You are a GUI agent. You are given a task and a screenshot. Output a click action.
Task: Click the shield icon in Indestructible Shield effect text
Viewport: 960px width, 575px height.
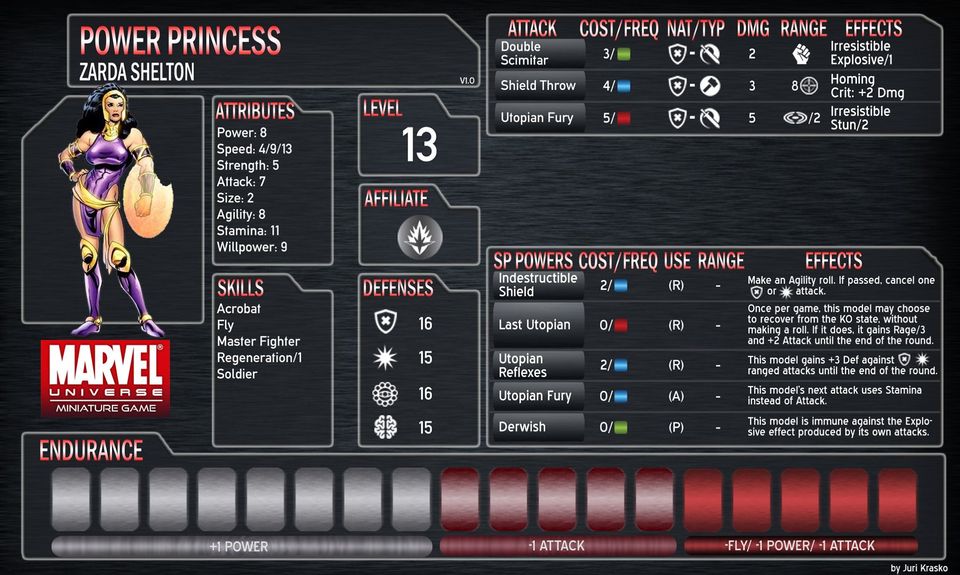pyautogui.click(x=757, y=292)
